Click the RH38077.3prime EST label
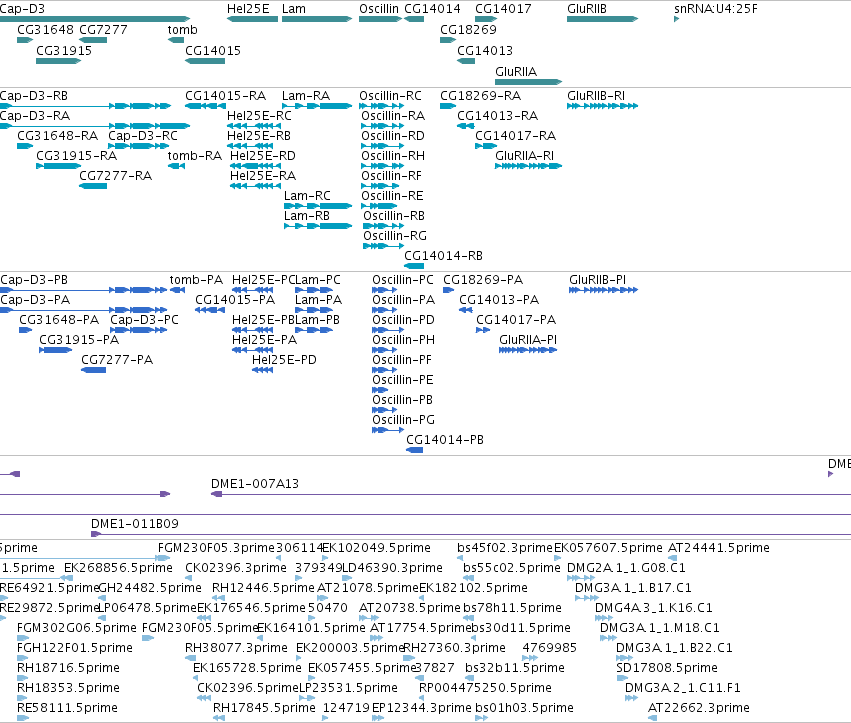Viewport: 851px width, 723px height. pos(236,648)
